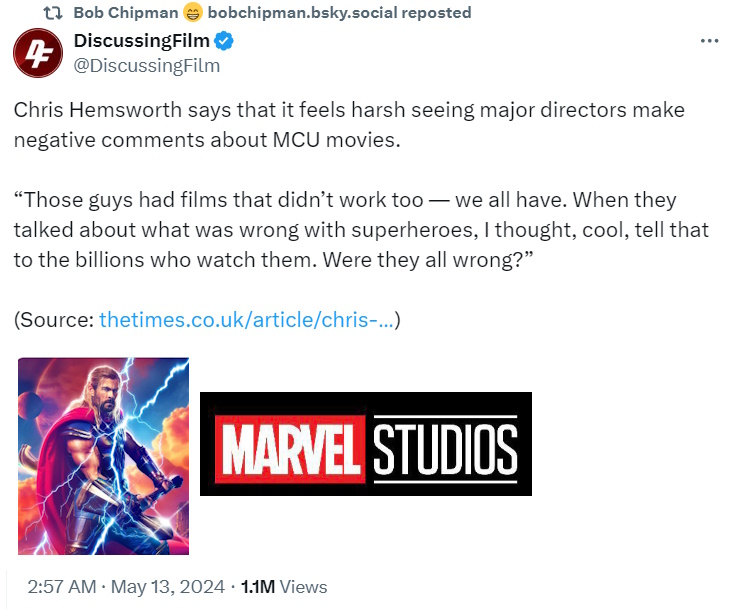Image resolution: width=740 pixels, height=609 pixels.
Task: Open the thetimes.co.uk article link
Action: click(246, 320)
